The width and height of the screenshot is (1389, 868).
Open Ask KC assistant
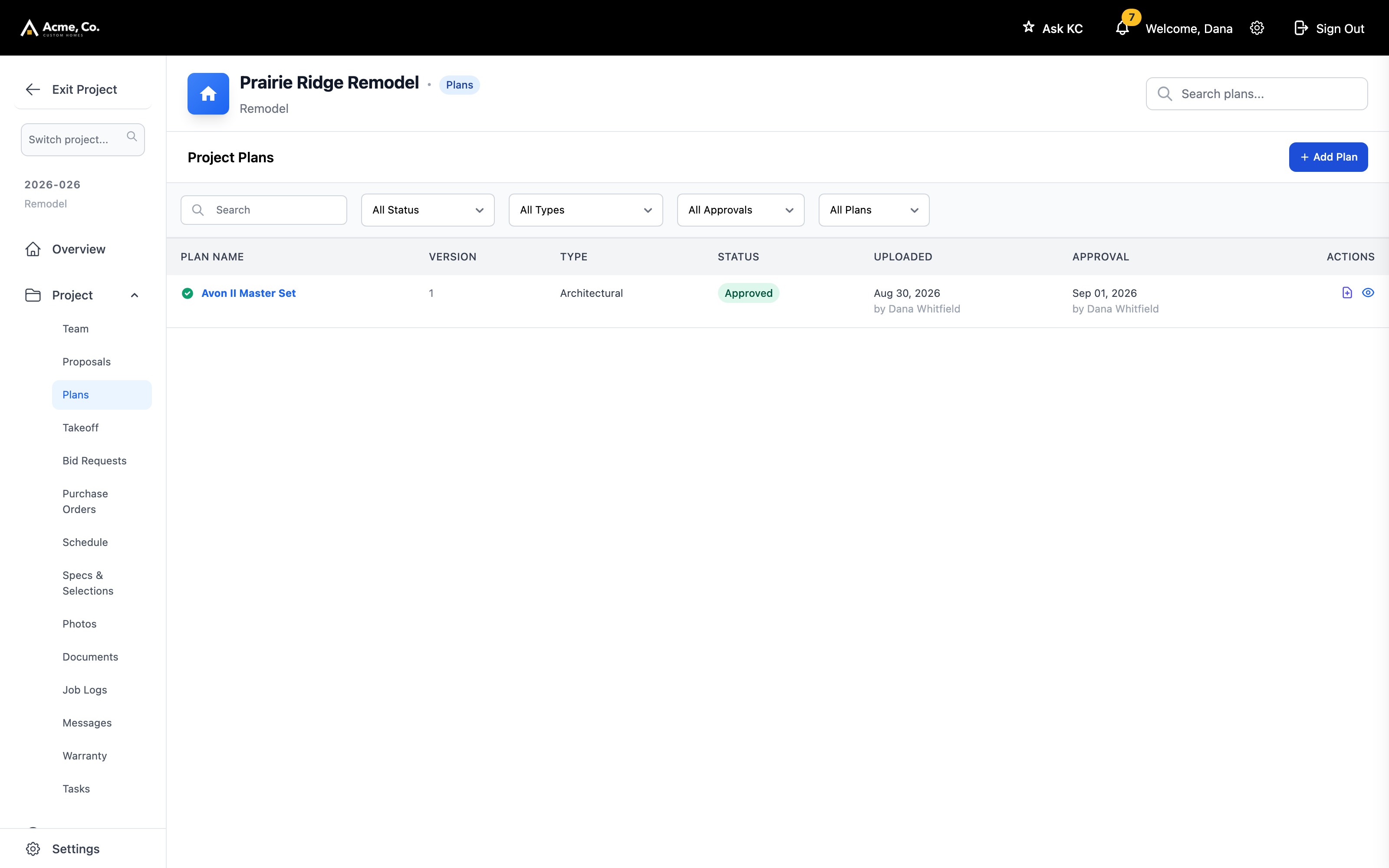coord(1053,28)
